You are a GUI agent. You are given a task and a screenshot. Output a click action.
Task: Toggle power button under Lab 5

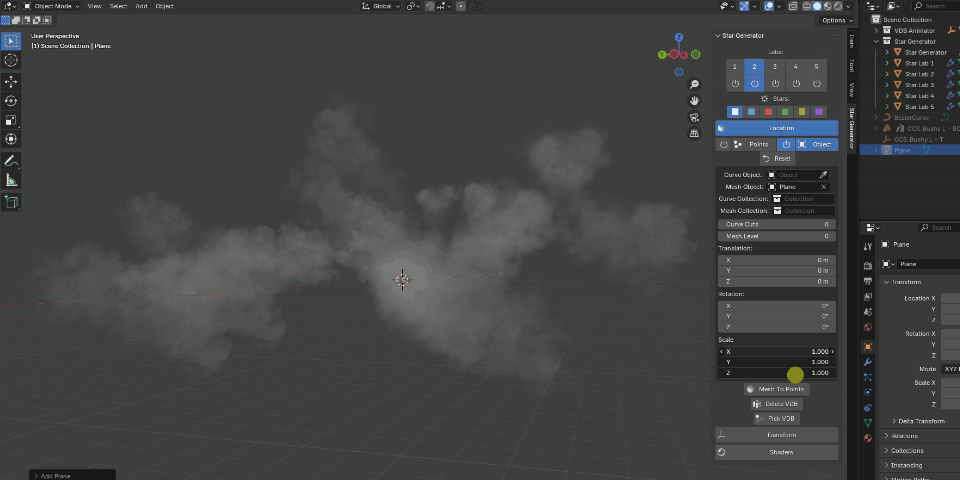click(816, 83)
